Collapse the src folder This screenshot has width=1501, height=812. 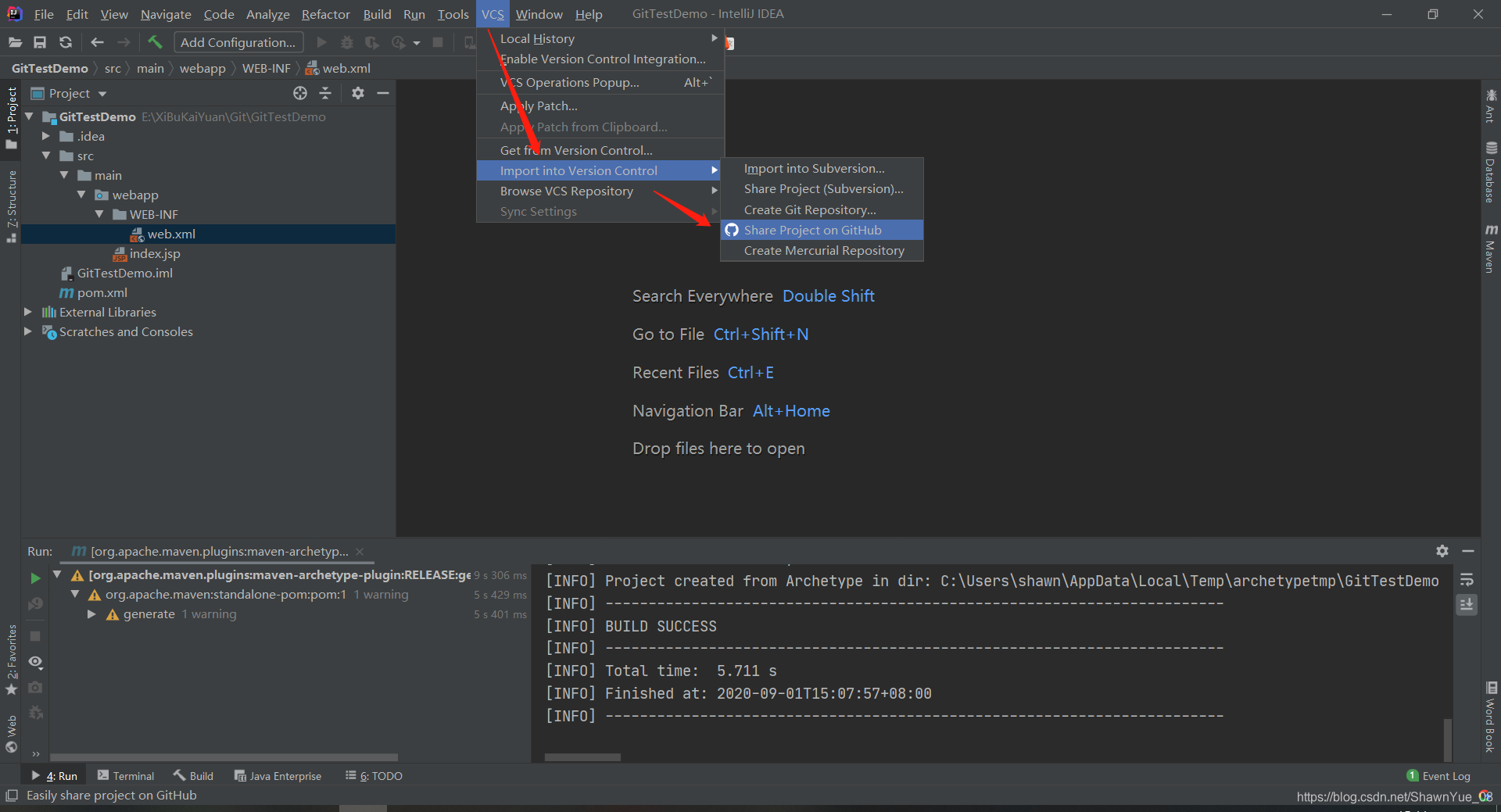pyautogui.click(x=46, y=156)
